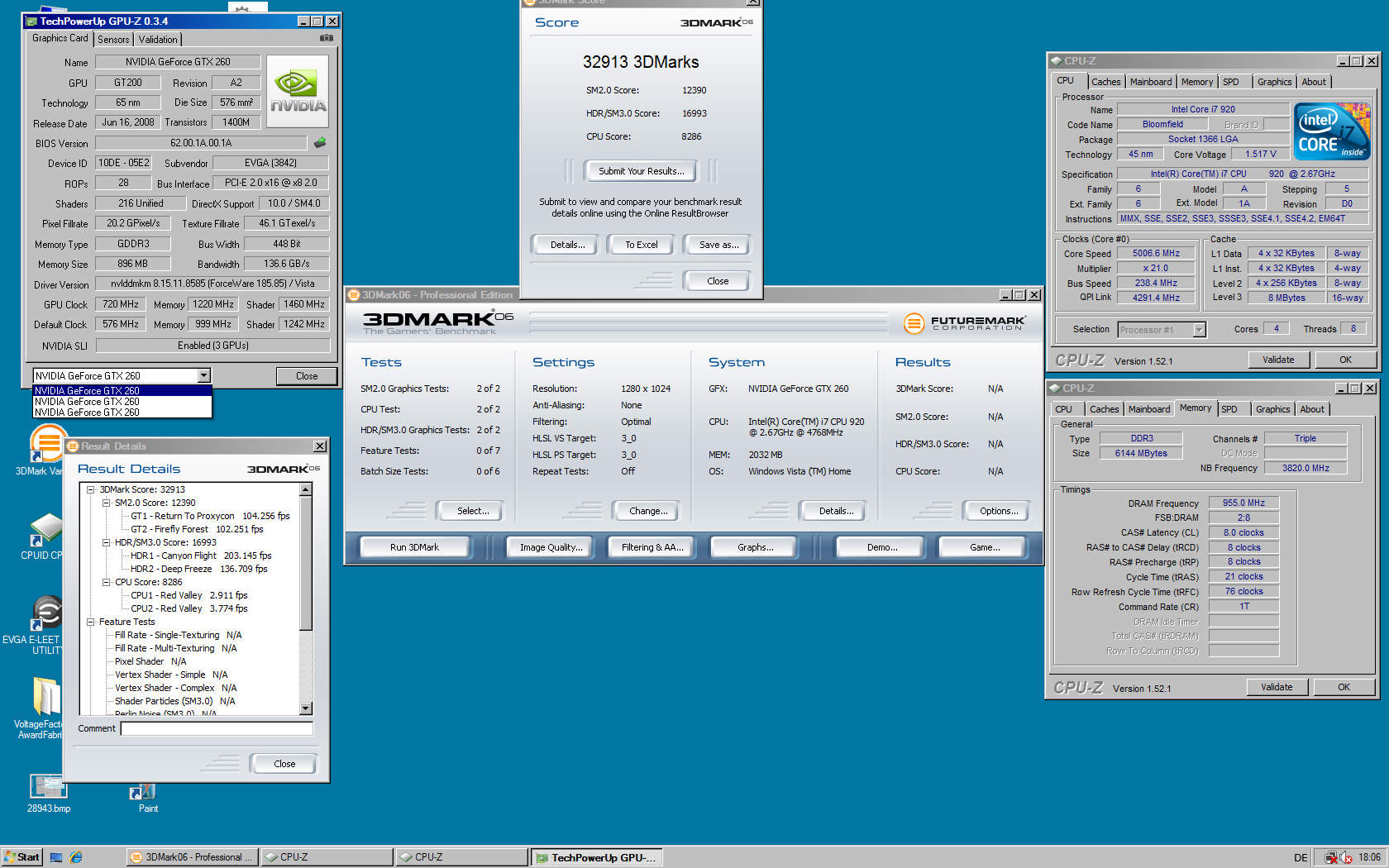Viewport: 1389px width, 868px height.
Task: Collapse Feature Tests tree node
Action: 91,622
